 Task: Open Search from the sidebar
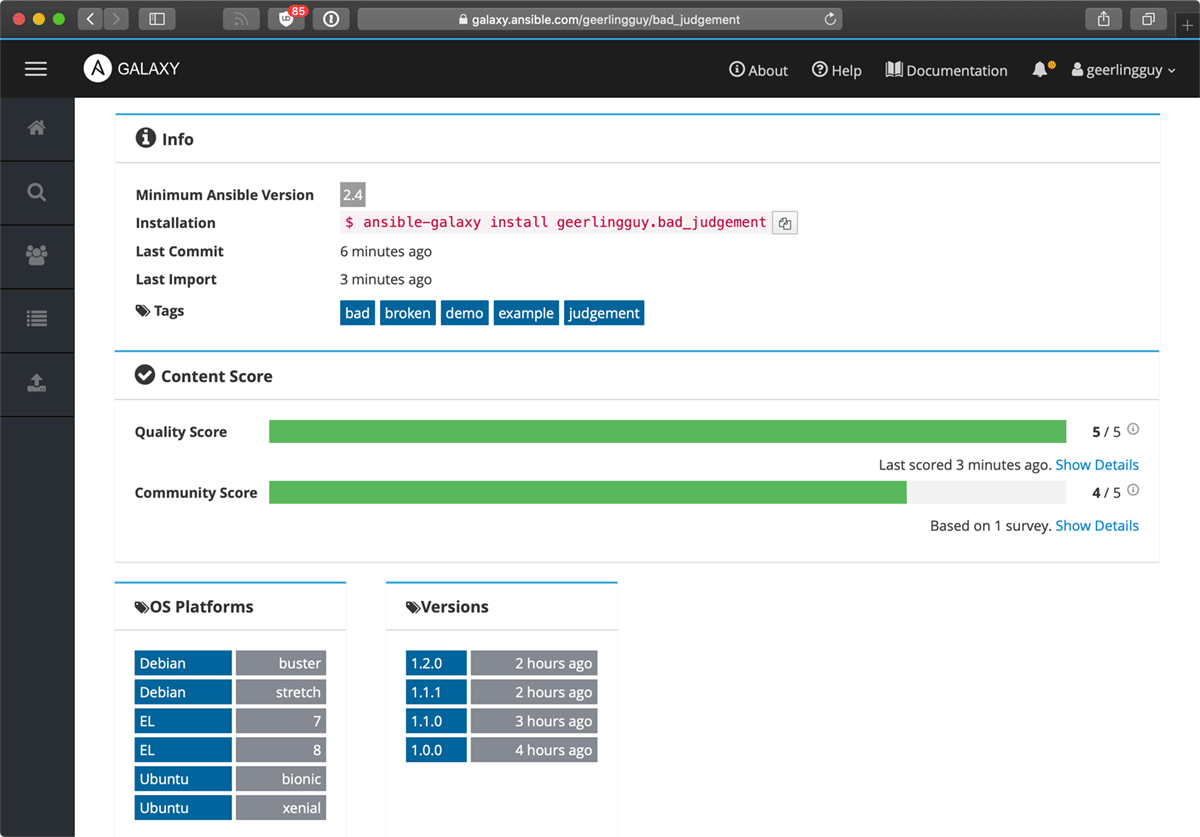point(37,193)
